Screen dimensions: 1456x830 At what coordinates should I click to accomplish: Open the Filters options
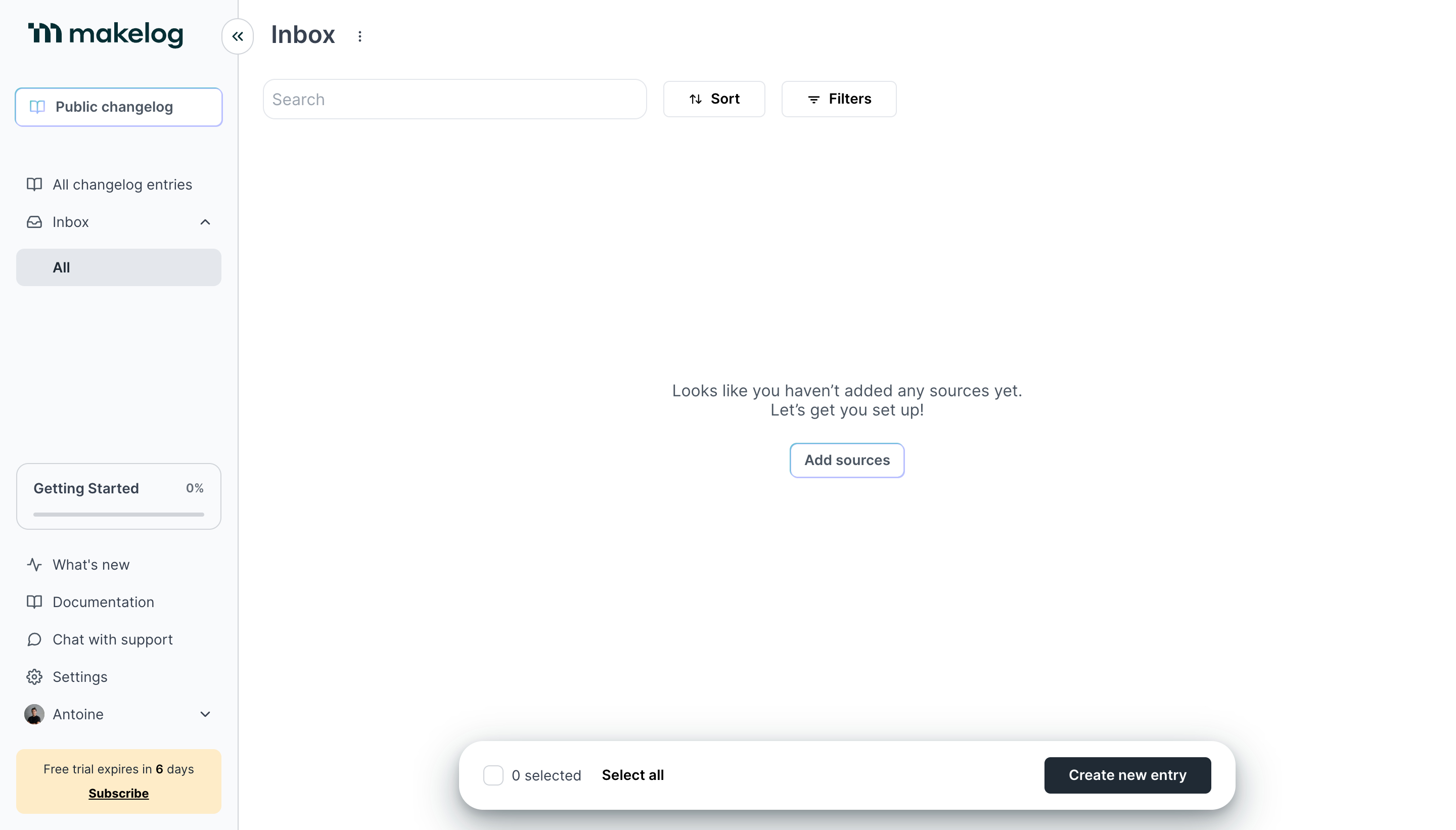click(x=839, y=99)
